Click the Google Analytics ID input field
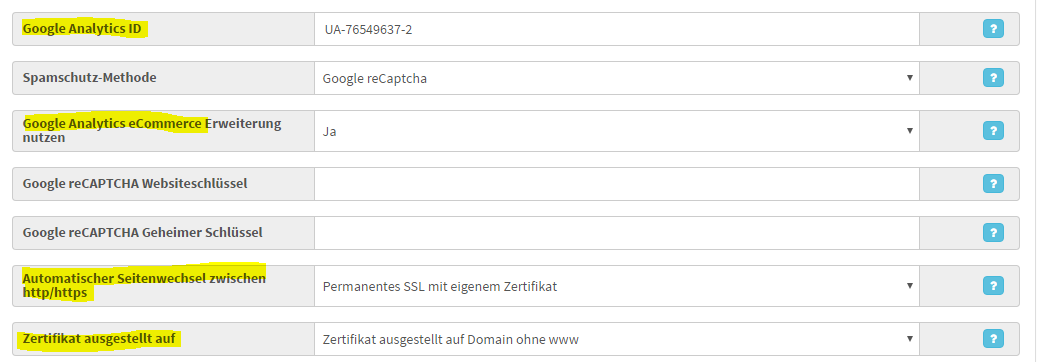This screenshot has width=1037, height=362. (616, 29)
